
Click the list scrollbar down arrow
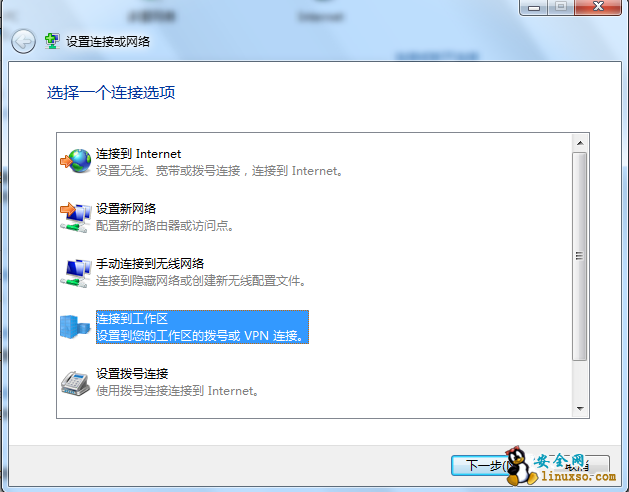pyautogui.click(x=579, y=408)
